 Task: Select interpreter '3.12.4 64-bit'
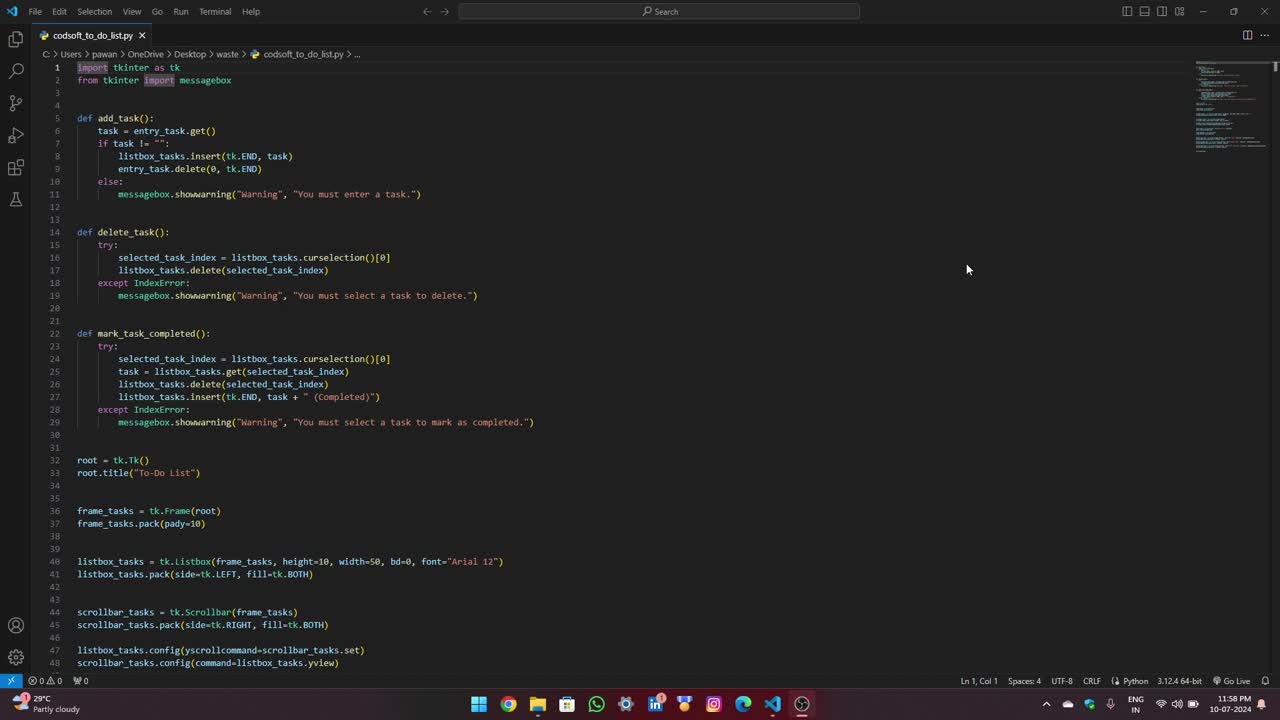[x=1180, y=681]
